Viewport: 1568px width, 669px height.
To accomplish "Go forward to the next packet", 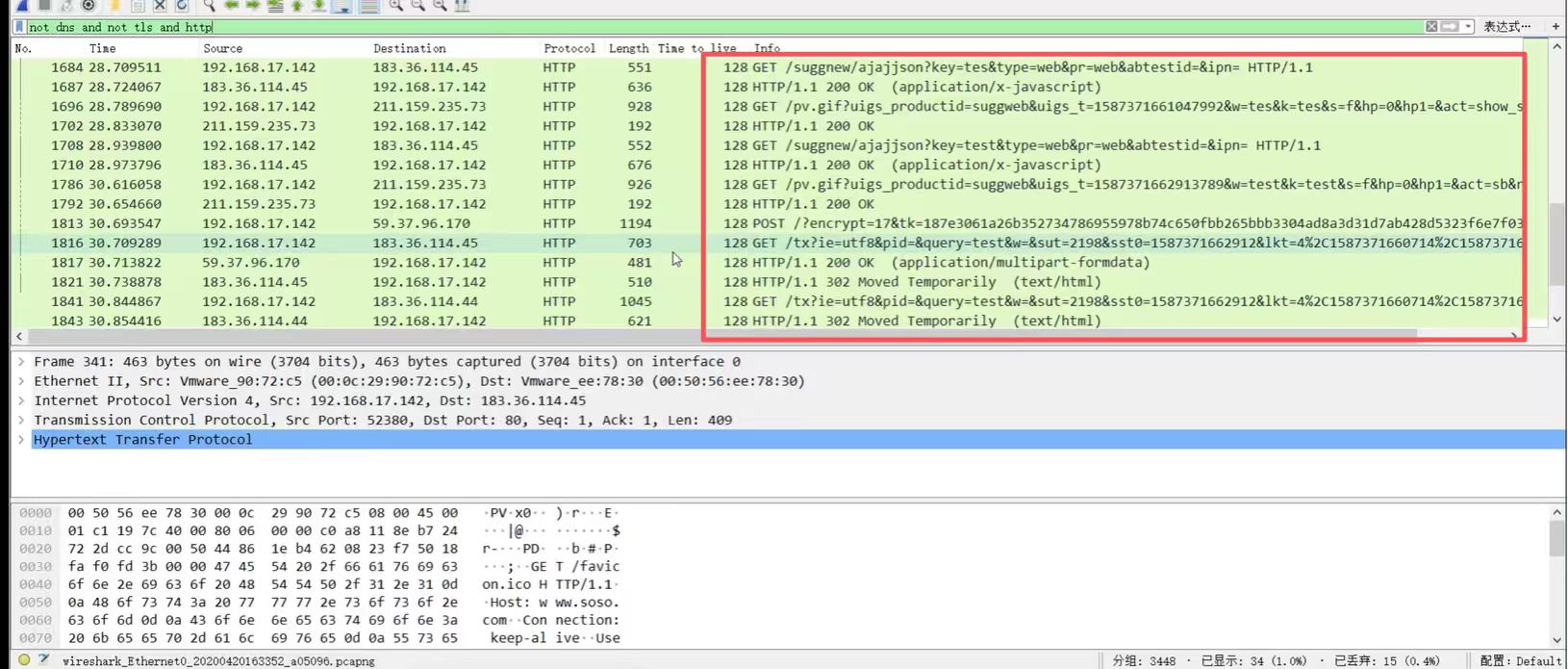I will tap(253, 5).
